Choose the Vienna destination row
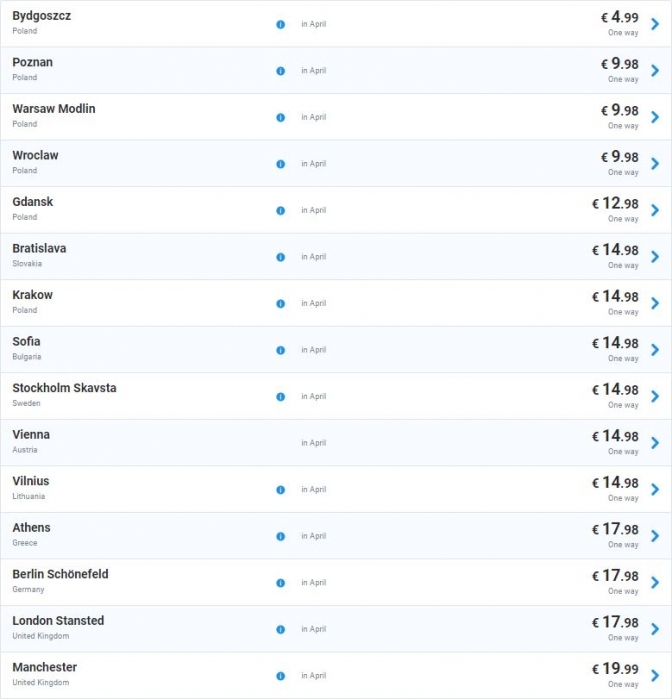 pyautogui.click(x=336, y=443)
